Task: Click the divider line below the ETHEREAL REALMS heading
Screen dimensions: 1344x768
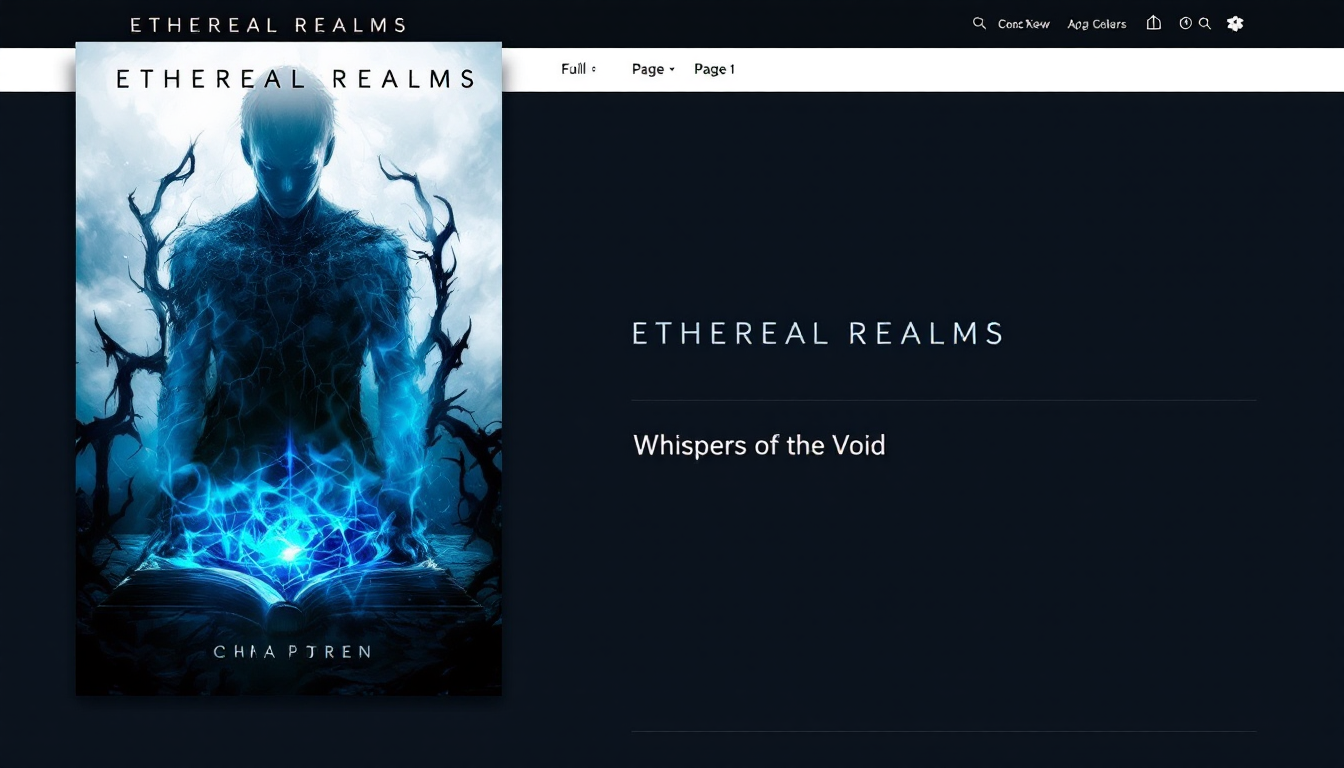Action: click(x=943, y=400)
